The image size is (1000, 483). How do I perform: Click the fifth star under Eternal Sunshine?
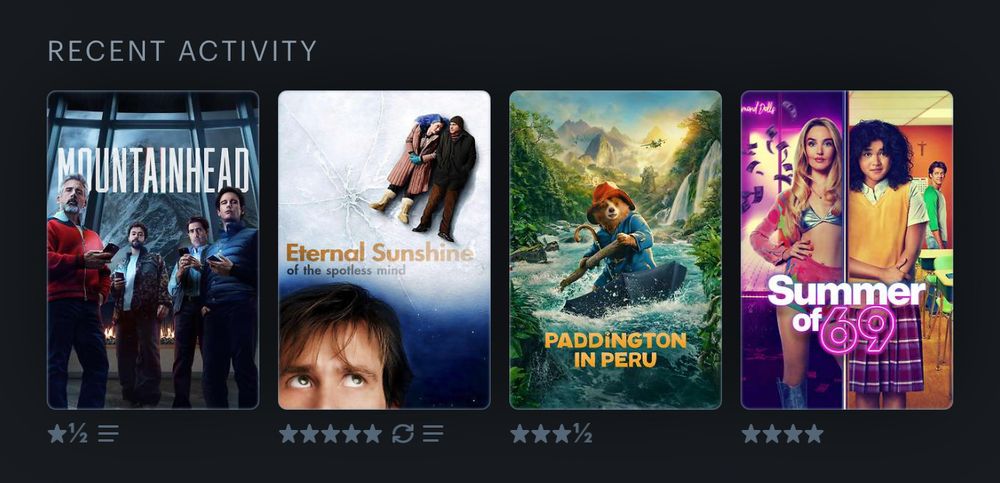(372, 434)
